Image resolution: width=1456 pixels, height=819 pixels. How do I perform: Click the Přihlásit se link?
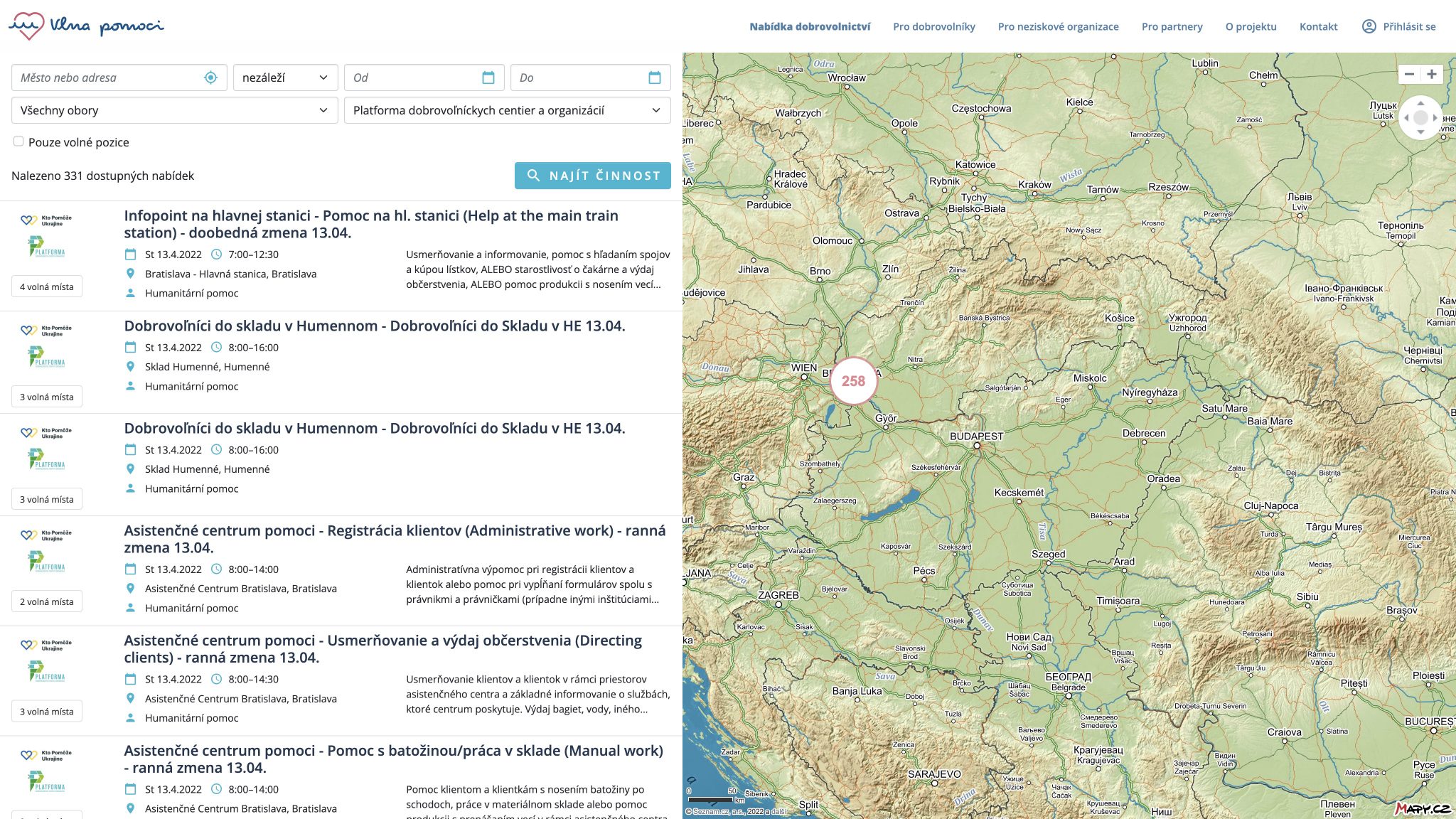[x=1409, y=26]
